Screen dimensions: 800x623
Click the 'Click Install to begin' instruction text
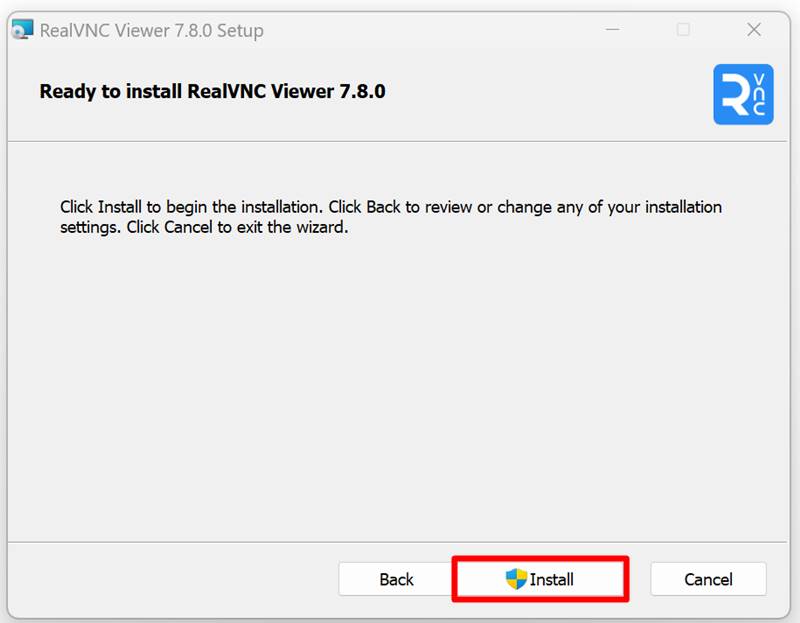coord(391,207)
